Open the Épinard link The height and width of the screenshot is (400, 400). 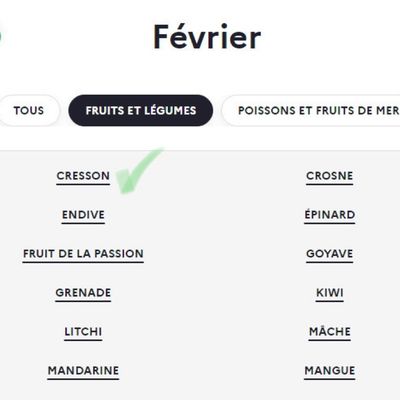(x=329, y=215)
